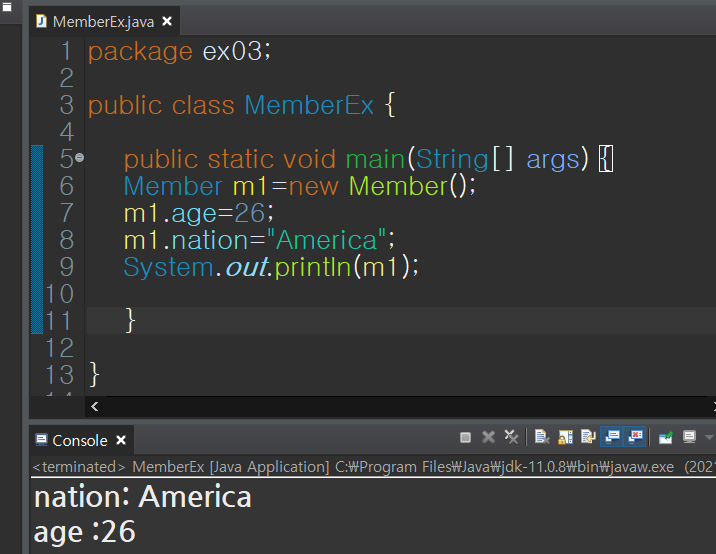This screenshot has height=554, width=716.
Task: Click terminated MemberEx launch description in Console
Action: tap(373, 467)
